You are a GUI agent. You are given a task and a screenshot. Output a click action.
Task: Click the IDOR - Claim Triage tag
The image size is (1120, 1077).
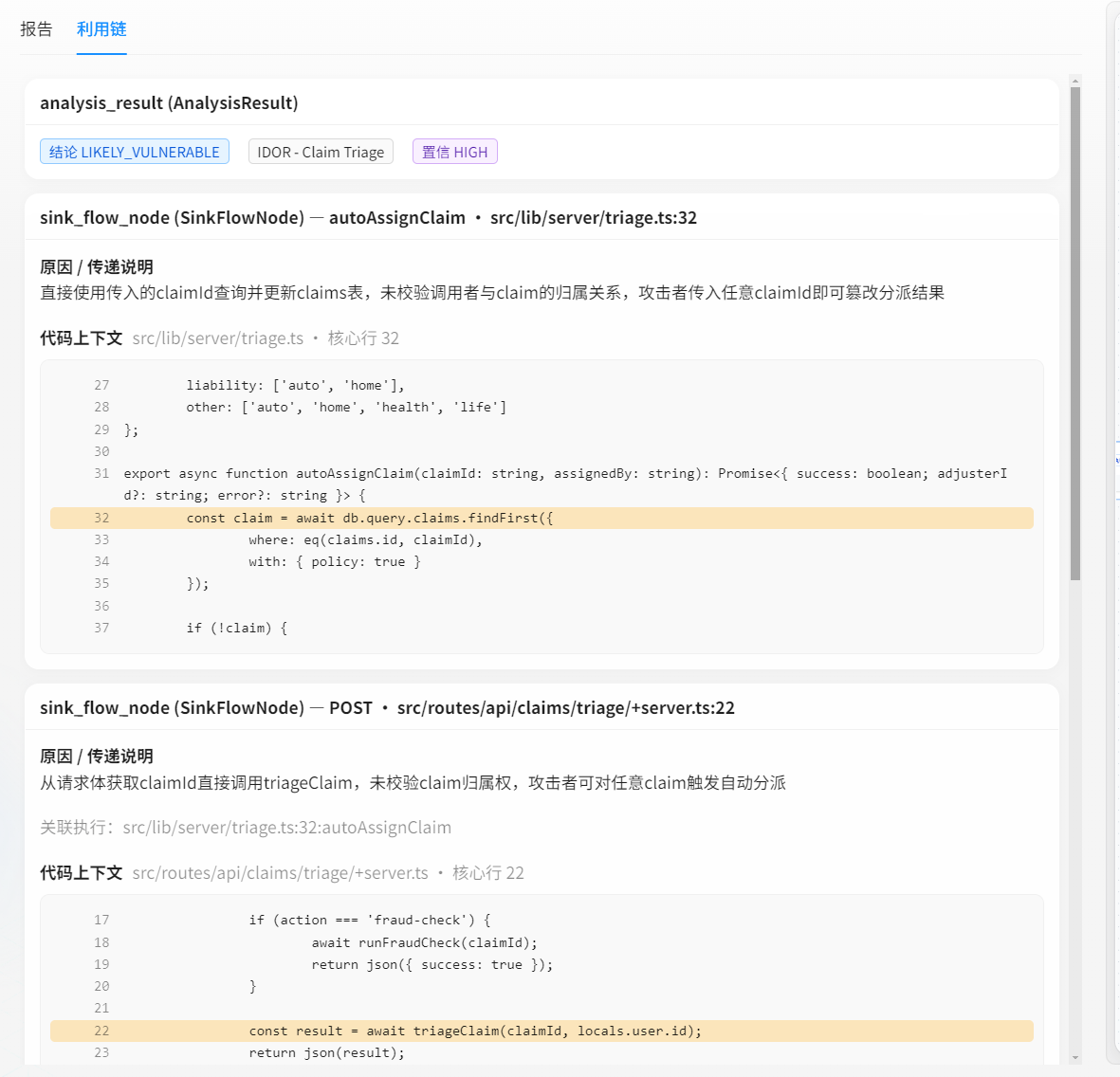point(321,152)
